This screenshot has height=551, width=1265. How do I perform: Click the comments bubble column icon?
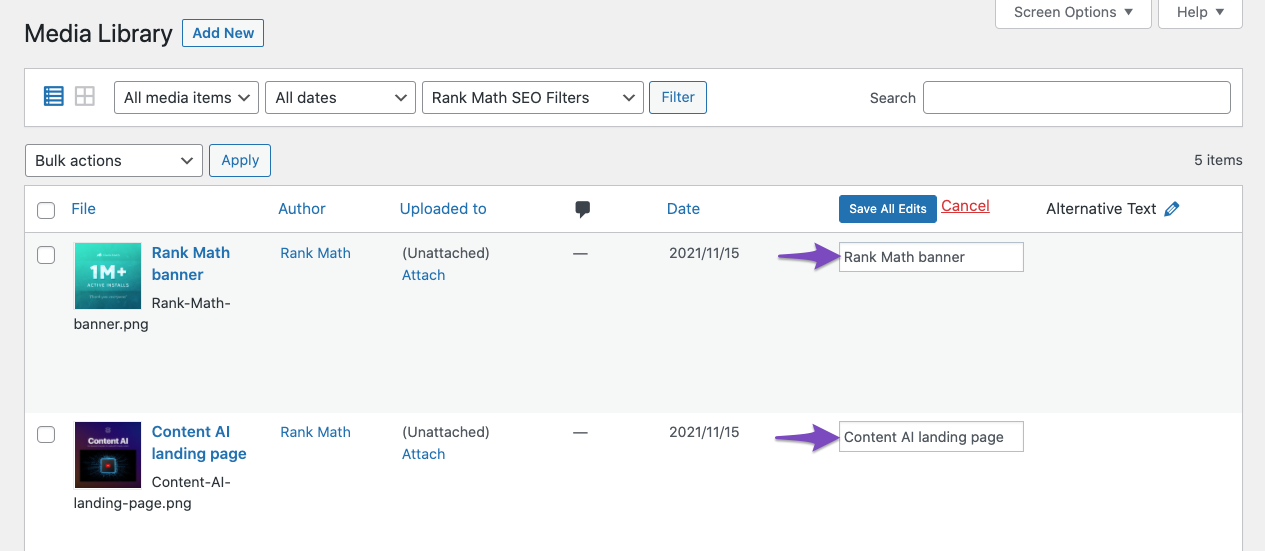(x=583, y=209)
